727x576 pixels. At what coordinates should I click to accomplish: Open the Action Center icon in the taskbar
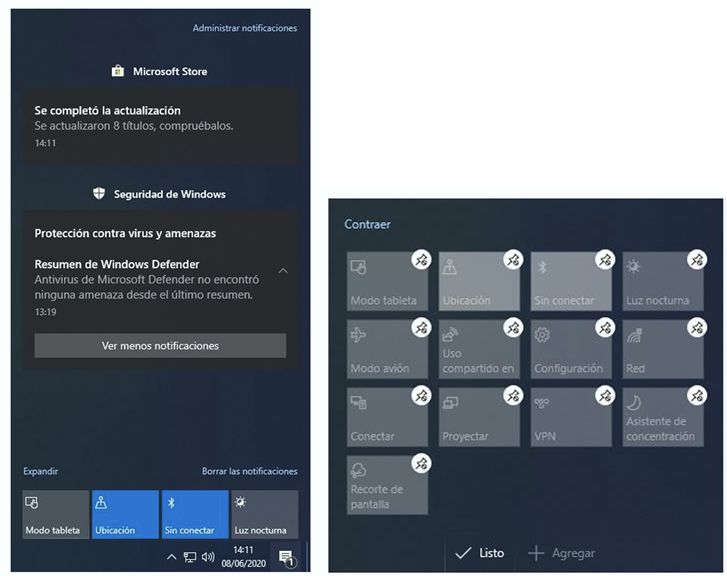coord(285,557)
